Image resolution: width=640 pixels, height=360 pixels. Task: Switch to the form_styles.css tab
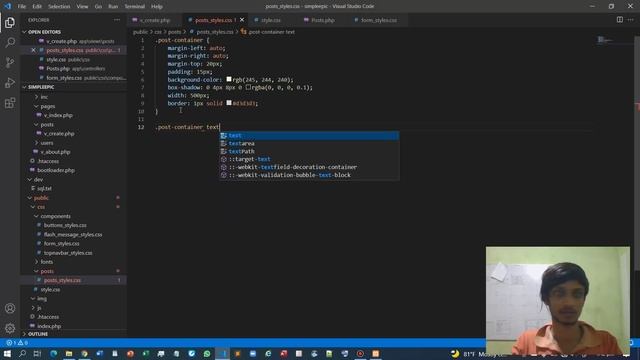[378, 20]
